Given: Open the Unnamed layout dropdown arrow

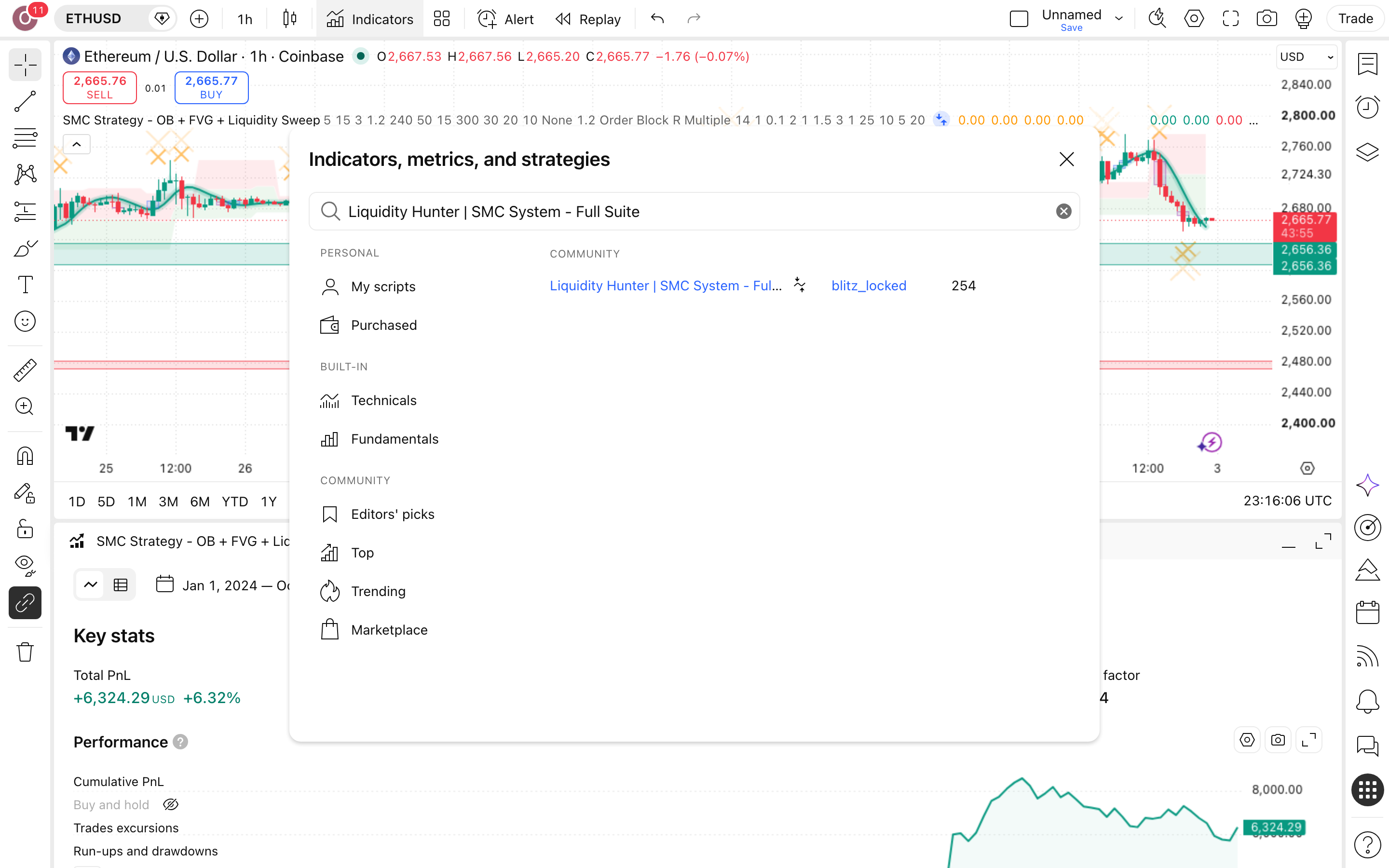Looking at the screenshot, I should (1118, 19).
